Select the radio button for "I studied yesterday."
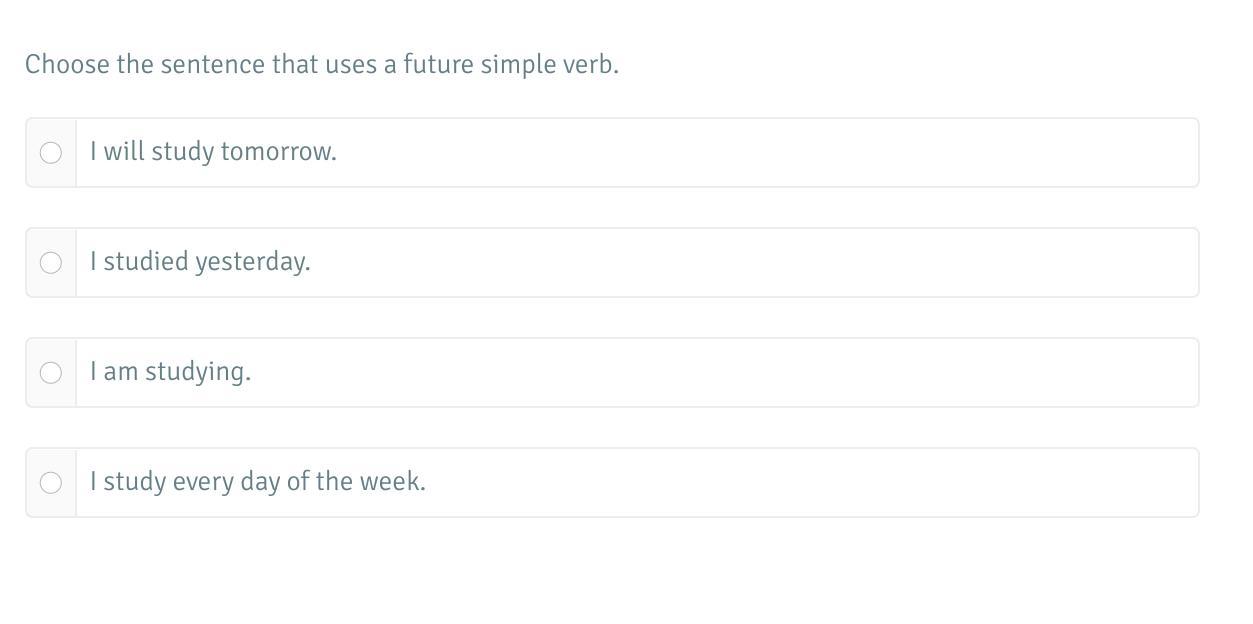 [51, 263]
